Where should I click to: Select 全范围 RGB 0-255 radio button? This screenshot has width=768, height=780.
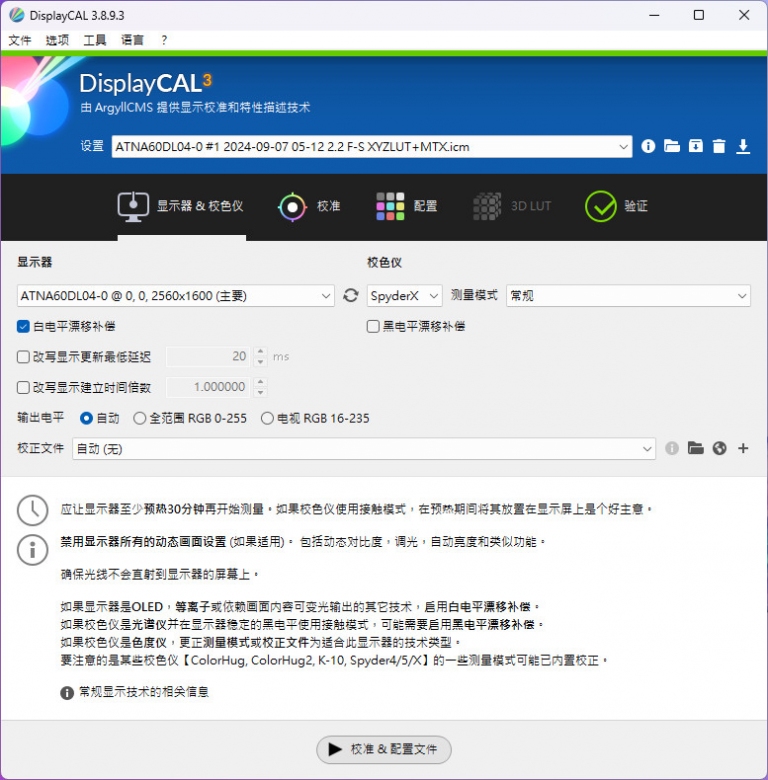[139, 418]
